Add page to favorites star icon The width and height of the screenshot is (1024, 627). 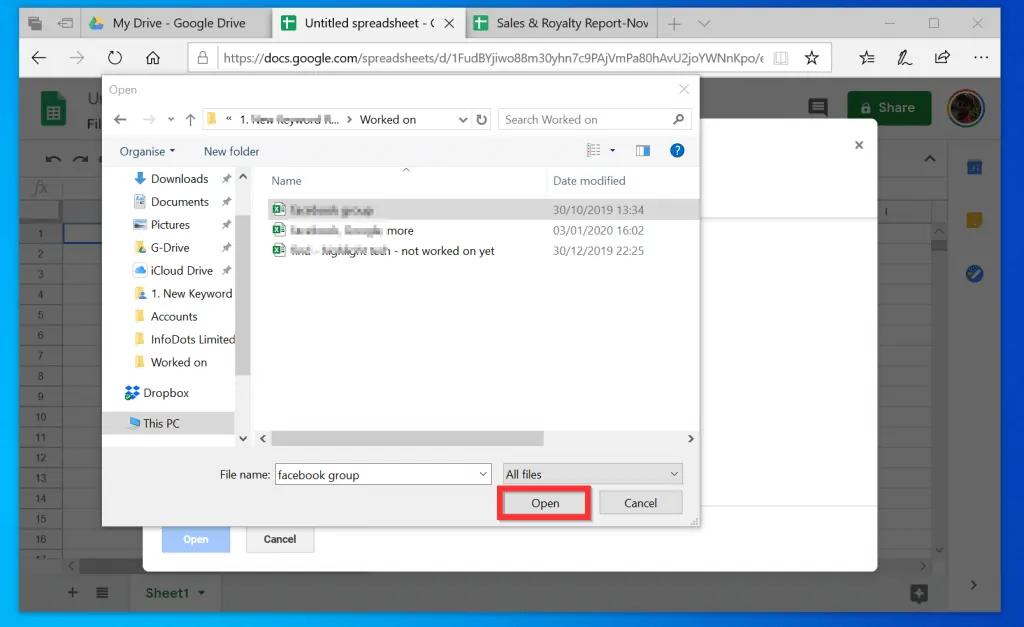coord(812,58)
